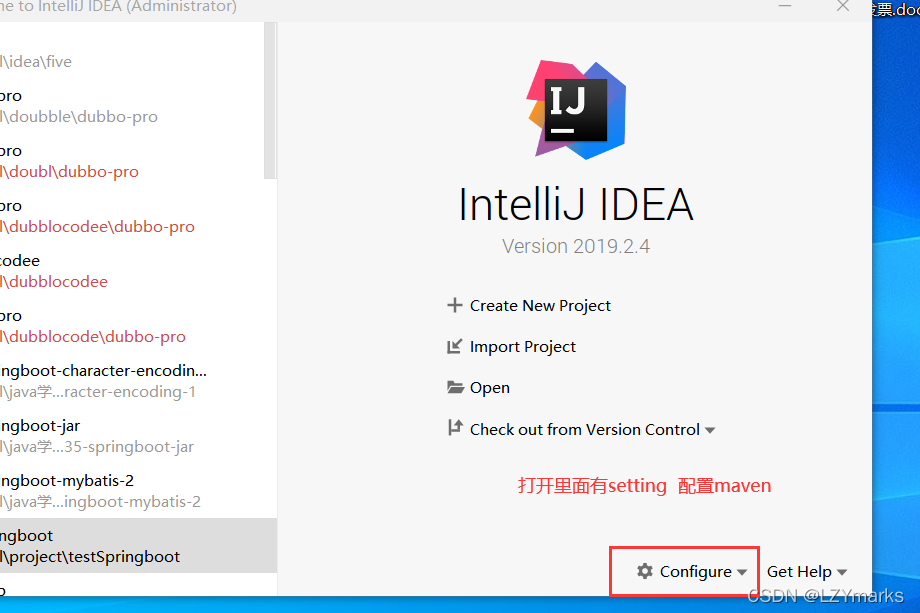920x613 pixels.
Task: Open the Configure dropdown arrow
Action: 742,572
